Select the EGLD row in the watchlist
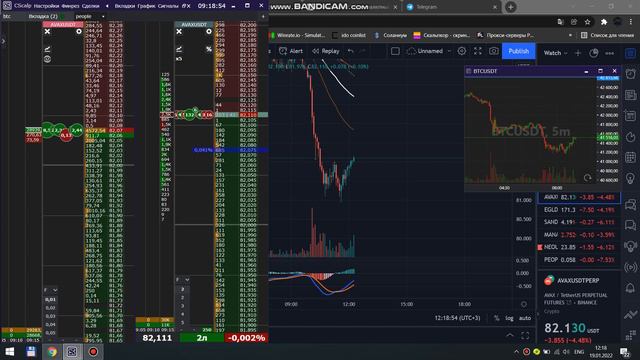Image resolution: width=640 pixels, height=360 pixels. (579, 210)
